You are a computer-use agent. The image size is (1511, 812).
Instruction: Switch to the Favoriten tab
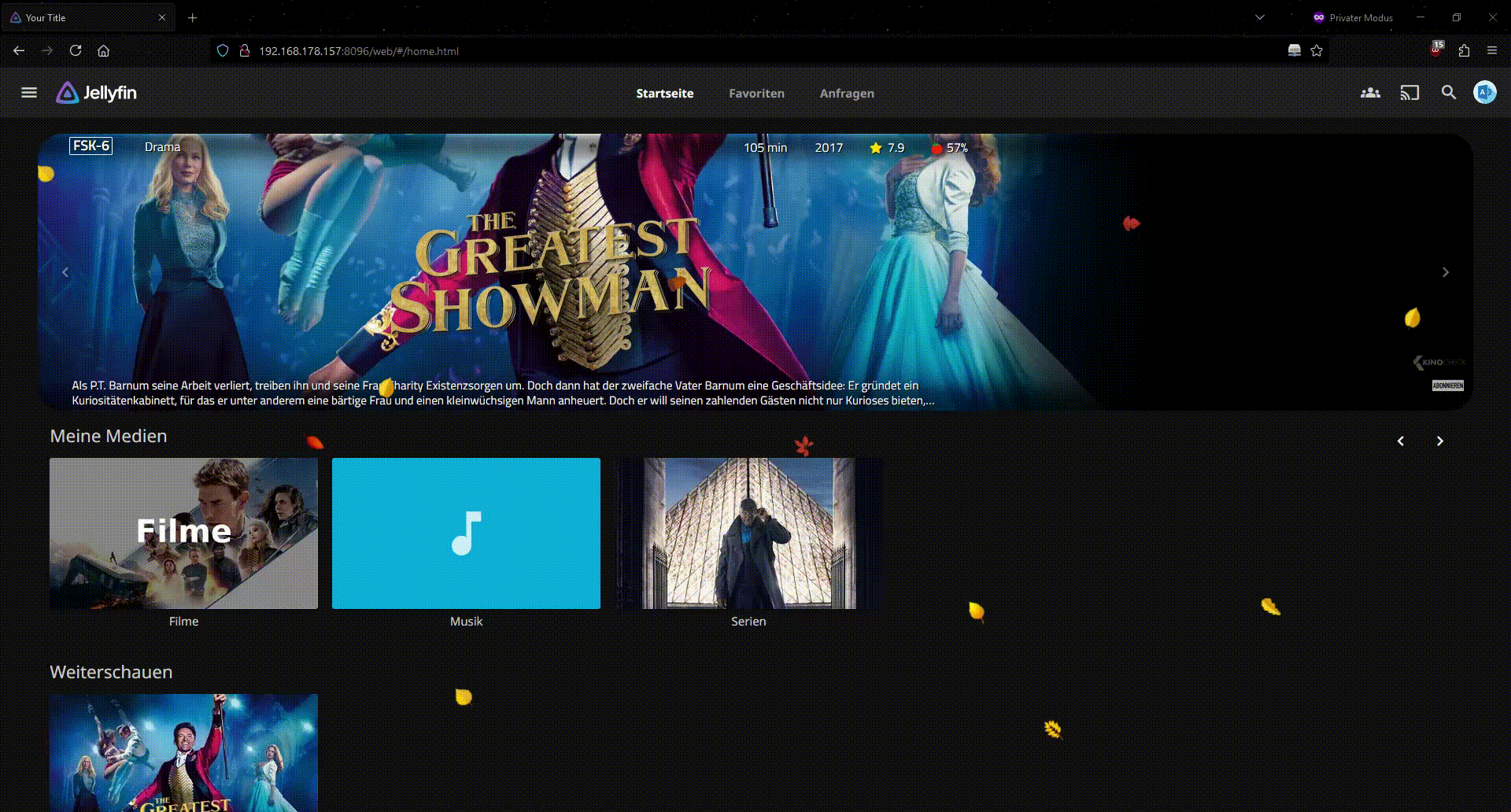tap(756, 93)
